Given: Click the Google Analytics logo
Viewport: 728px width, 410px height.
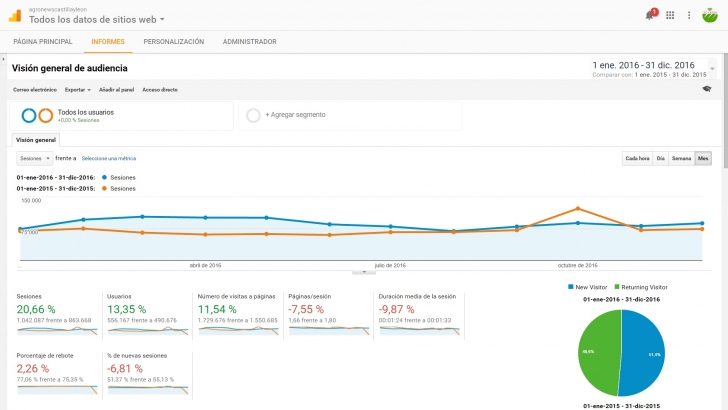Looking at the screenshot, I should pos(14,15).
